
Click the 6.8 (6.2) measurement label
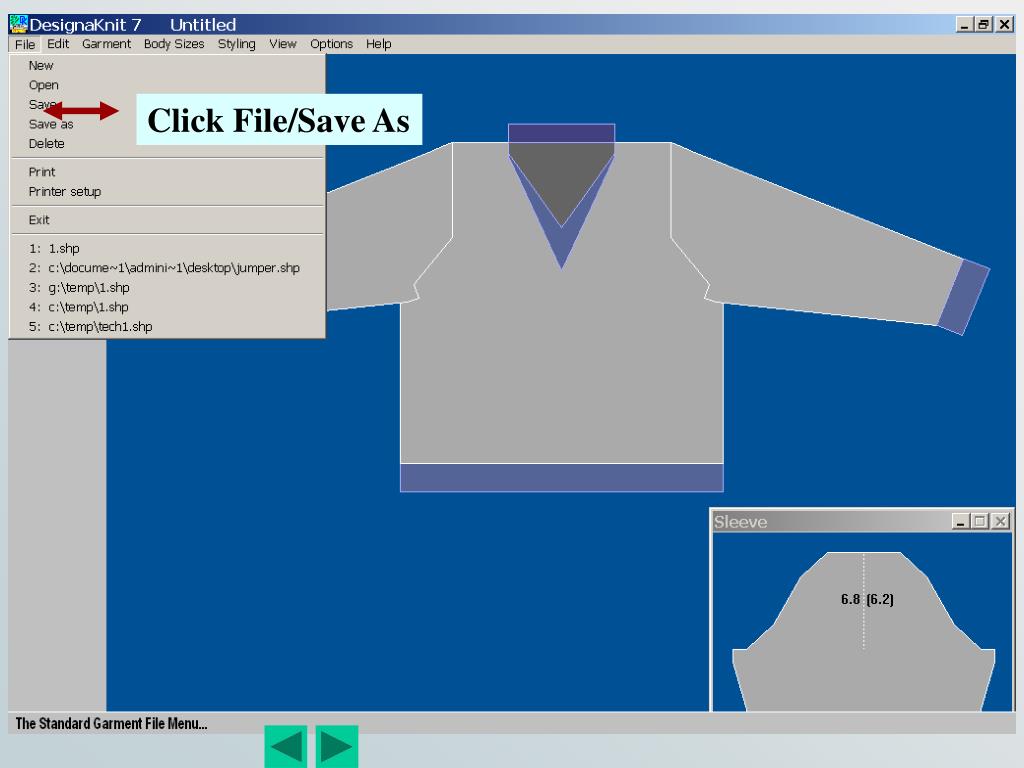pyautogui.click(x=867, y=599)
